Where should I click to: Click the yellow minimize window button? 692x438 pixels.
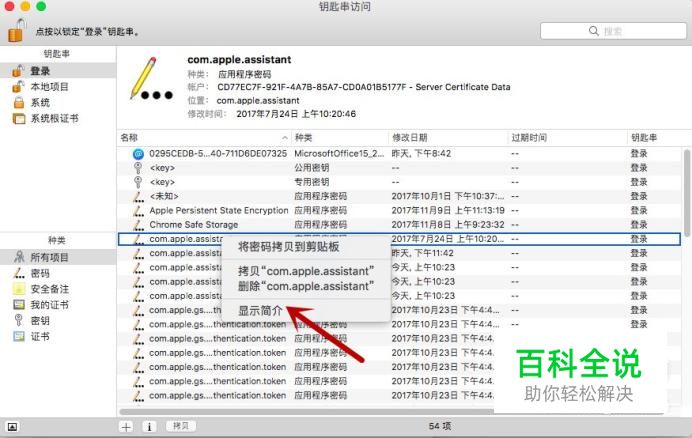coord(25,6)
